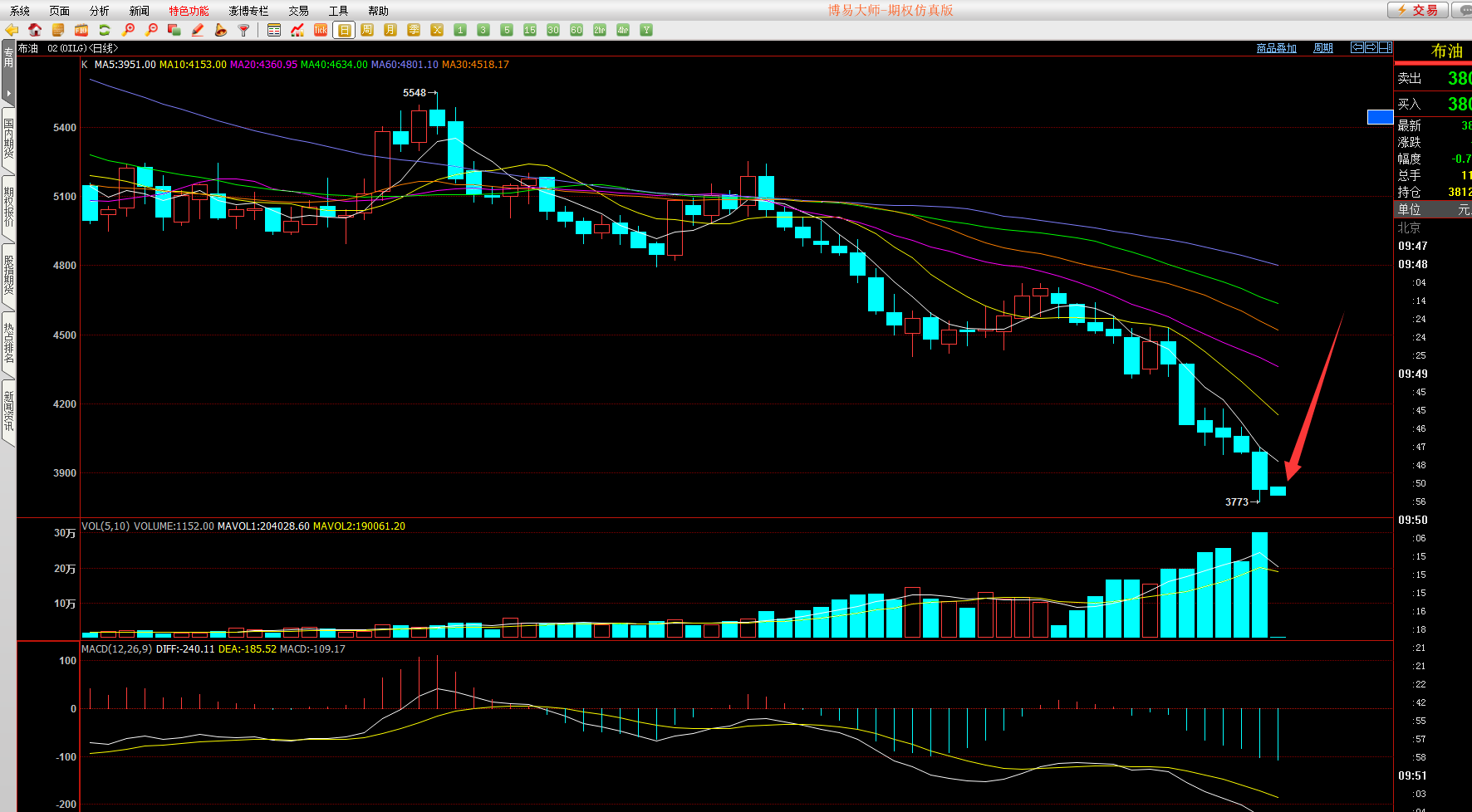
Task: Open the funnel filter tool
Action: [244, 30]
